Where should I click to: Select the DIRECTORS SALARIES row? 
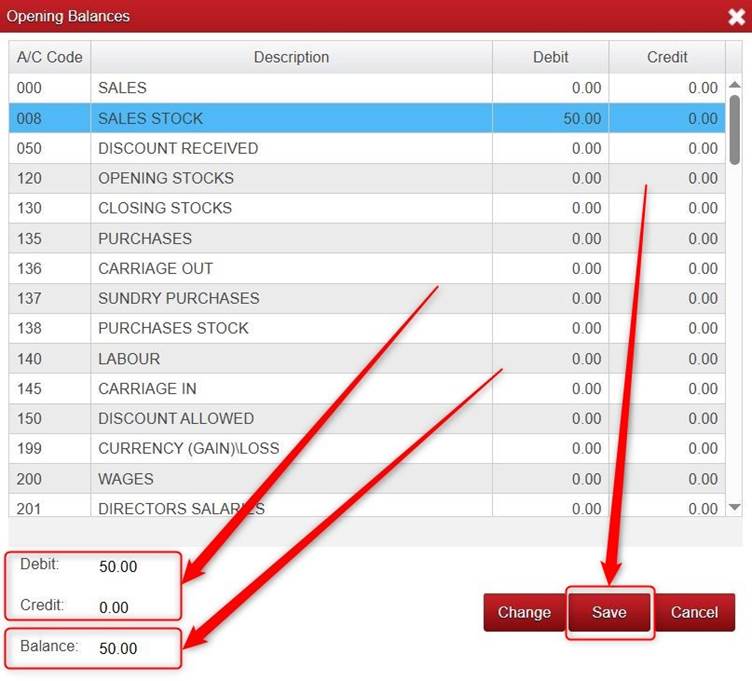pos(367,505)
